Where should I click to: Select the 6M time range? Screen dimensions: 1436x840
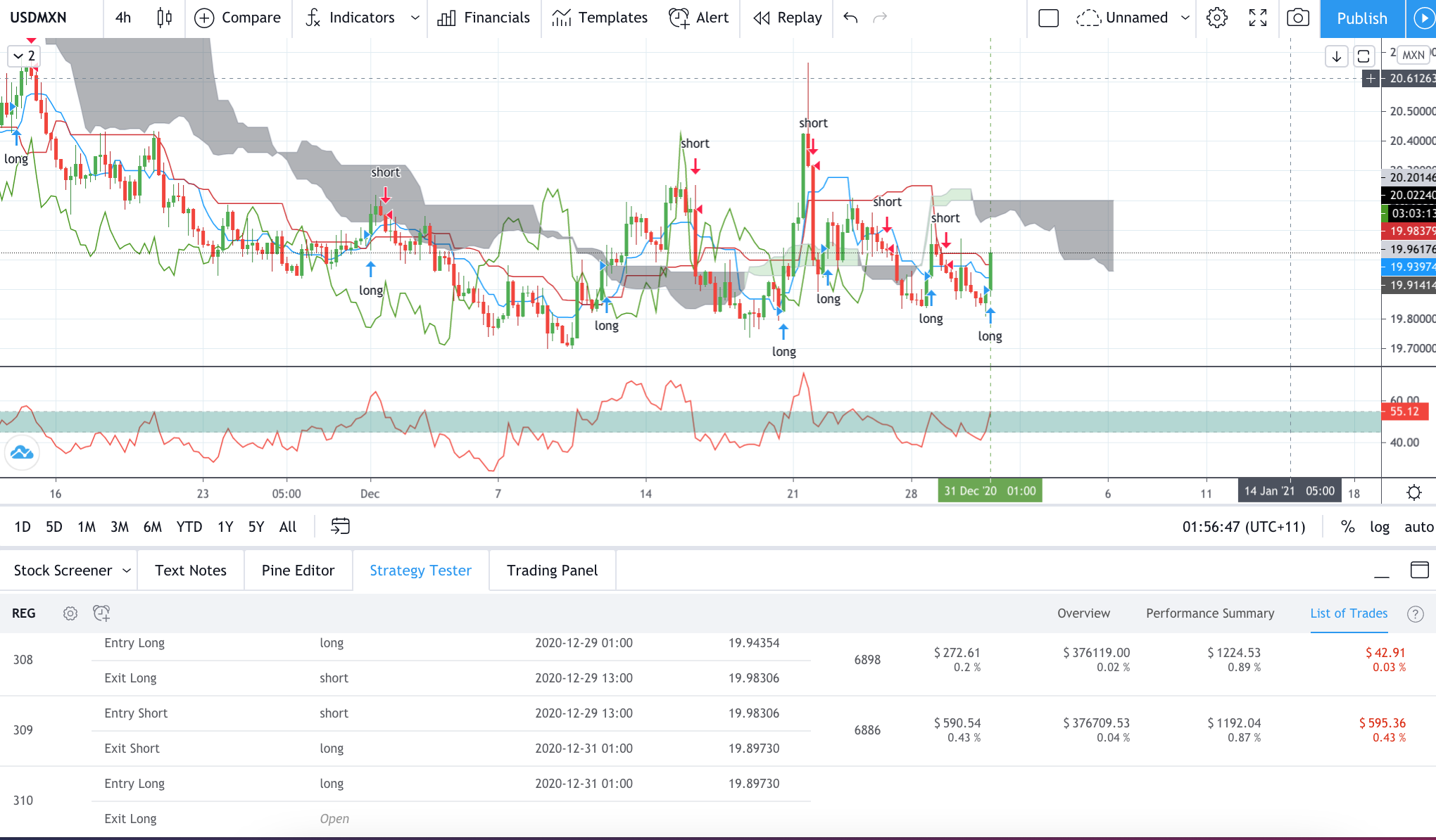[x=153, y=527]
